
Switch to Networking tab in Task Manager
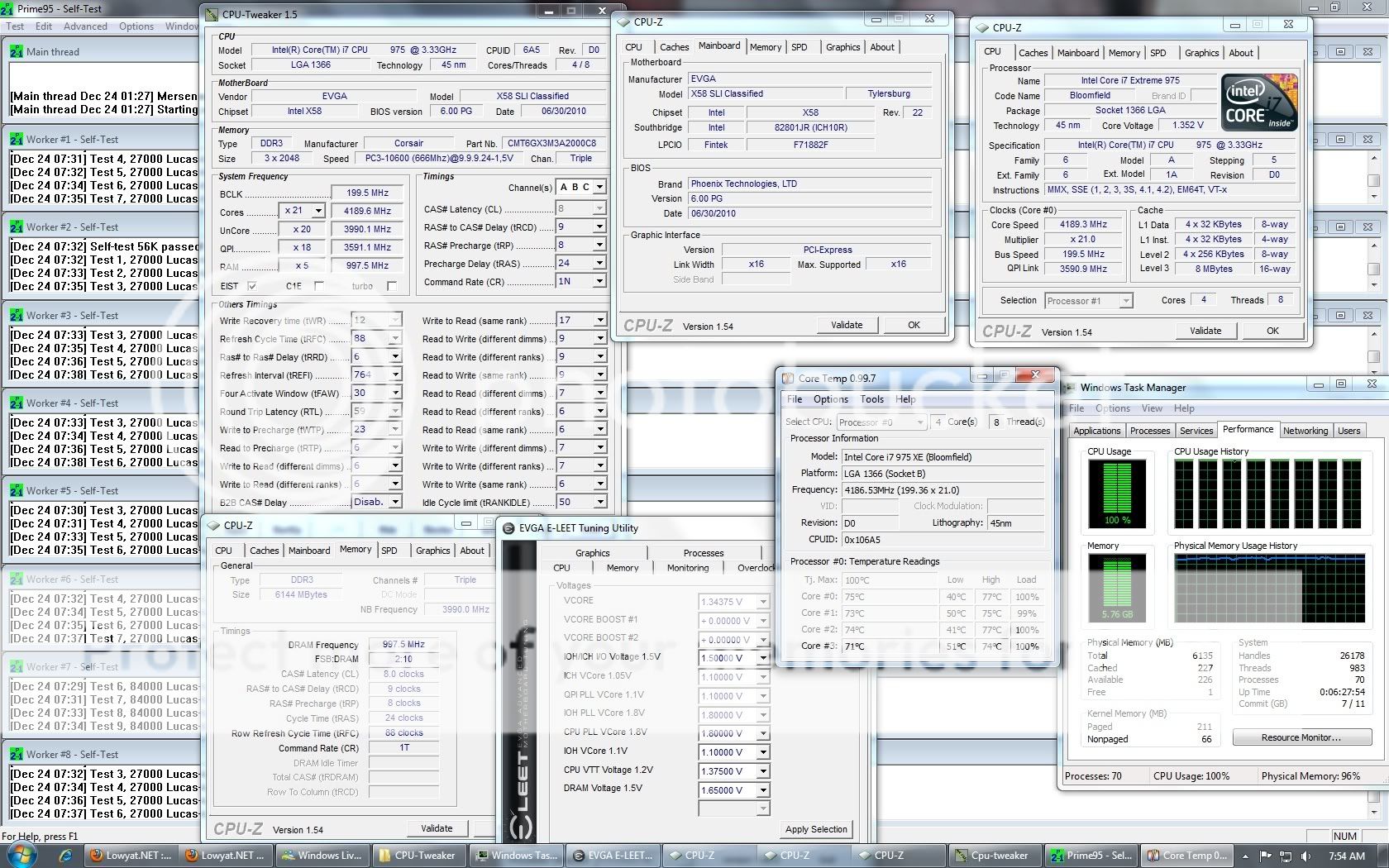tap(1305, 431)
